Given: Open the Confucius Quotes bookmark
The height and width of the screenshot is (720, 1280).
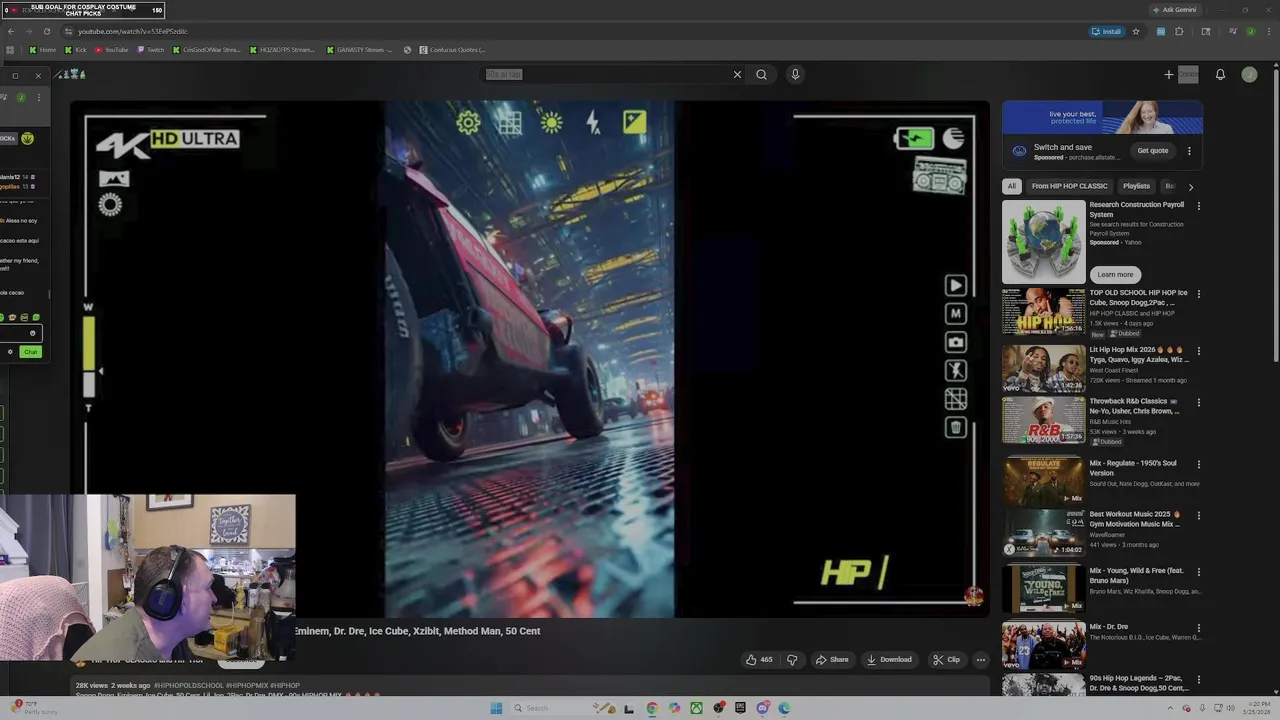Looking at the screenshot, I should coord(452,49).
